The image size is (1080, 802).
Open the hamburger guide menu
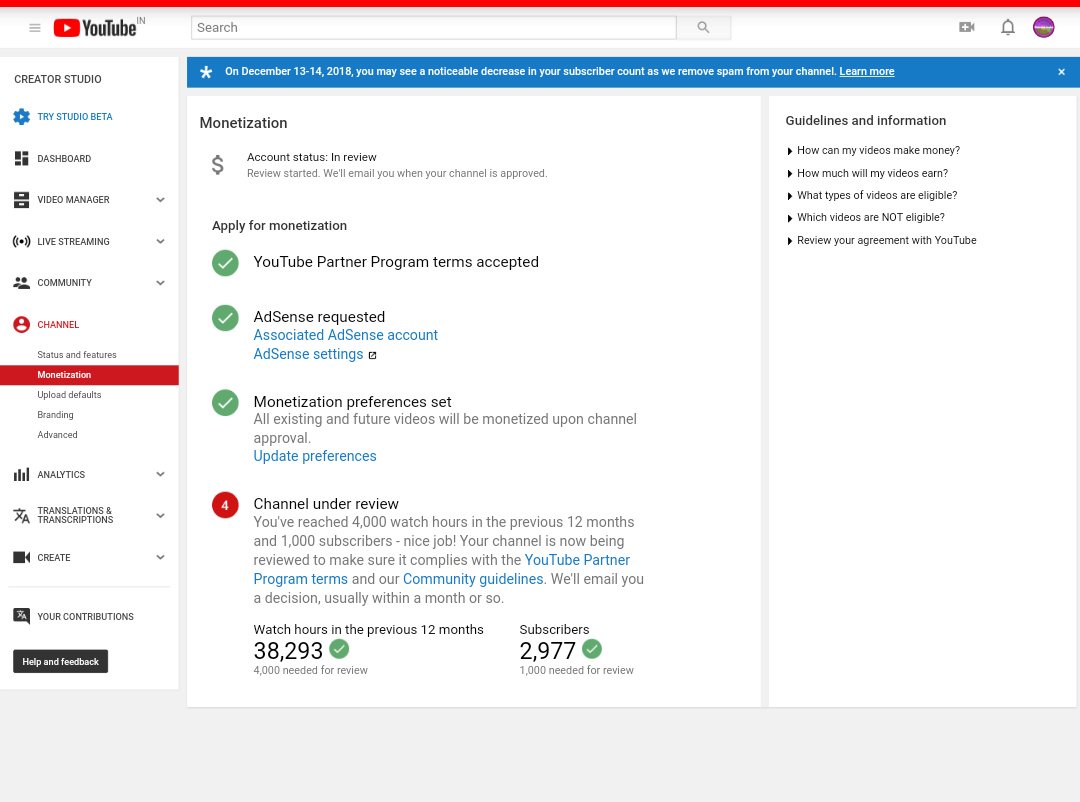click(34, 28)
